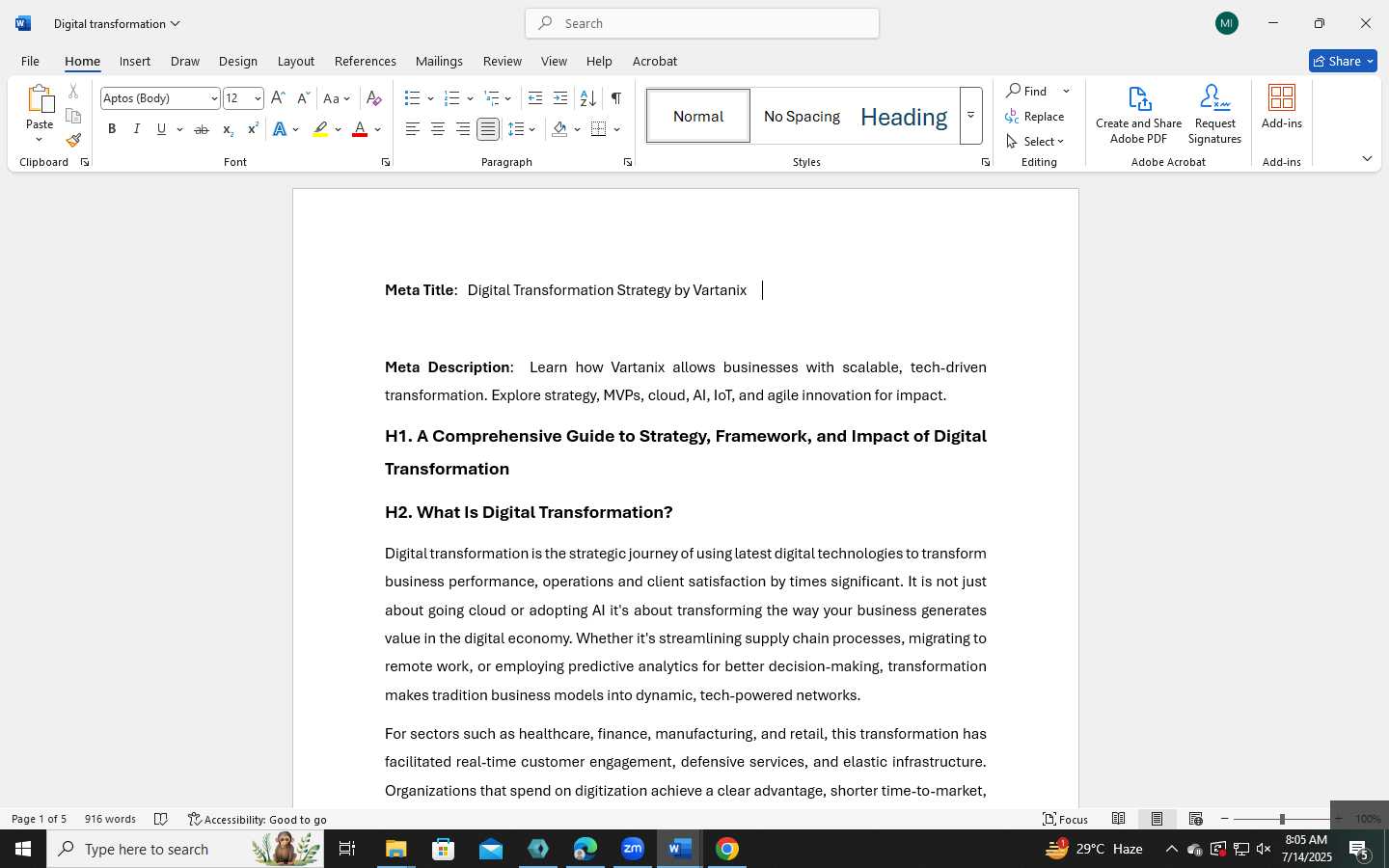Screen dimensions: 1389x868
Task: Expand the Styles gallery
Action: pos(970,116)
